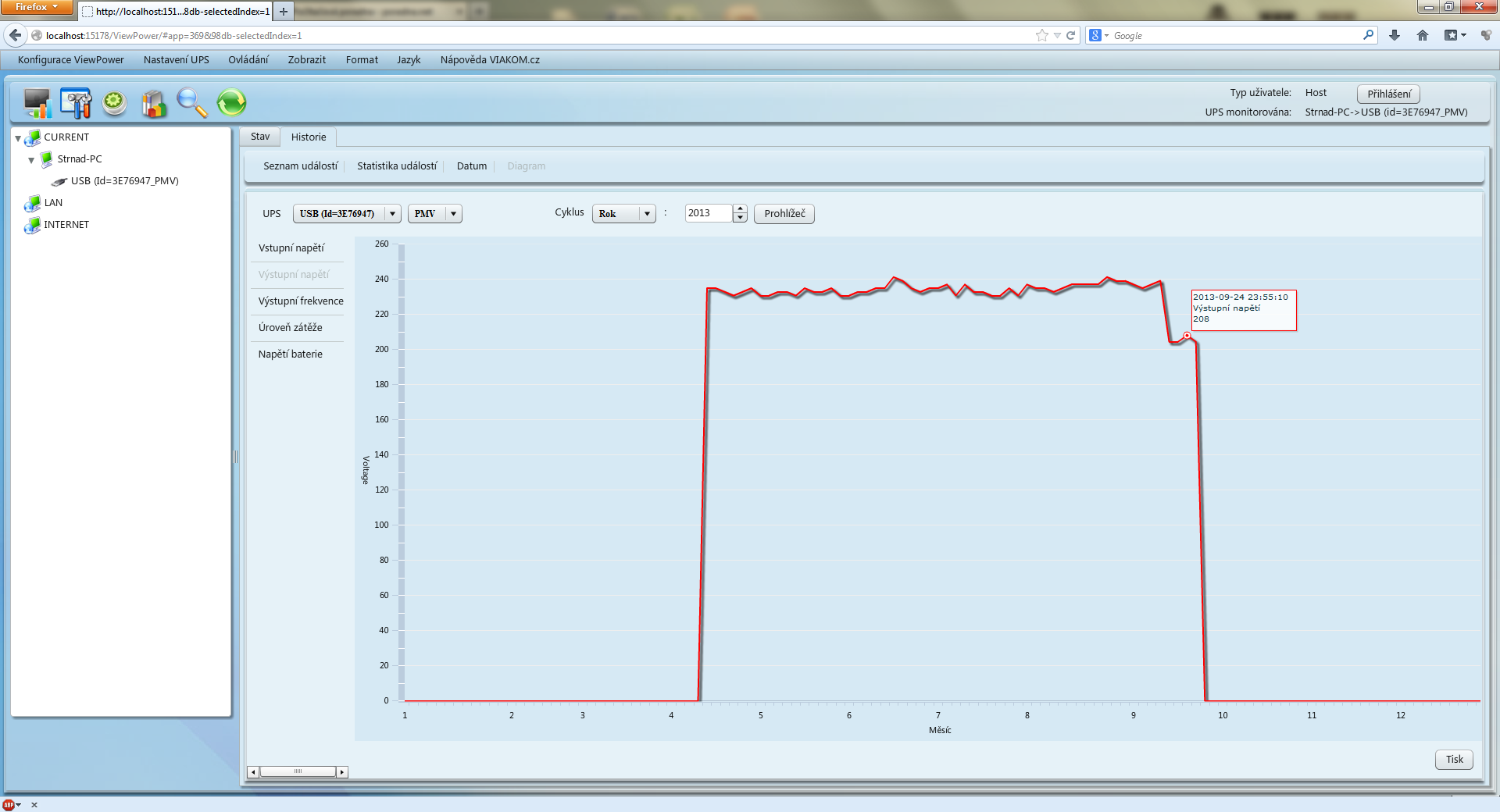Image resolution: width=1500 pixels, height=812 pixels.
Task: Open the Datum sub-tab
Action: (472, 166)
